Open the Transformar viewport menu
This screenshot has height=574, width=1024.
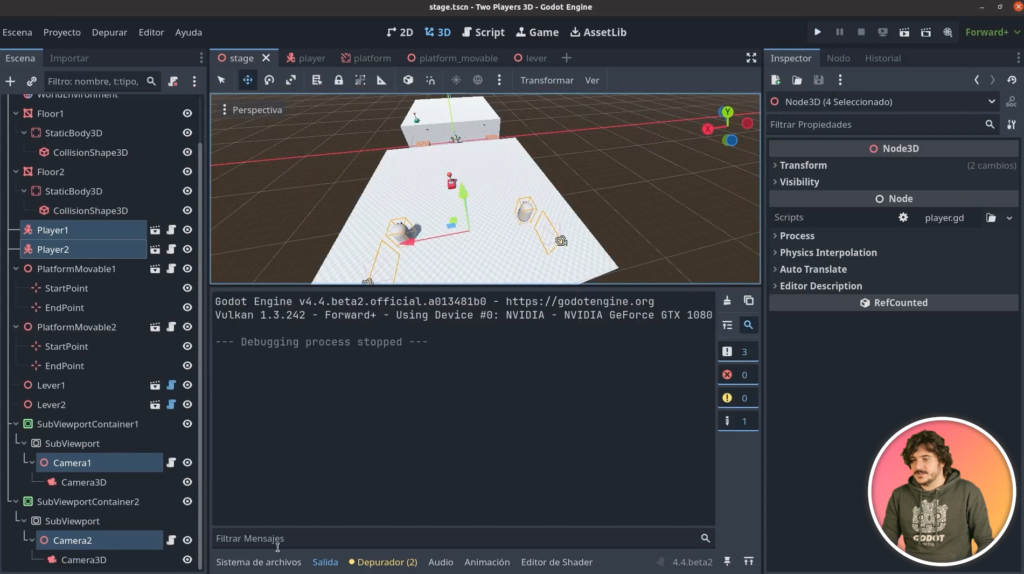coord(547,80)
